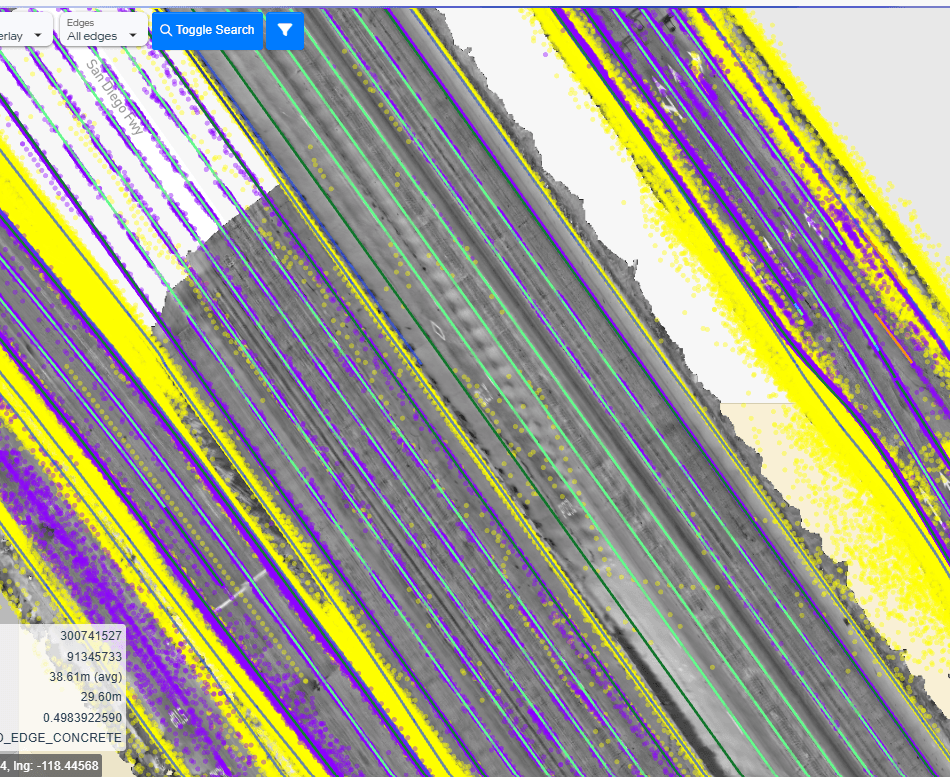Open the Edges 'All edges' dropdown

coord(103,29)
